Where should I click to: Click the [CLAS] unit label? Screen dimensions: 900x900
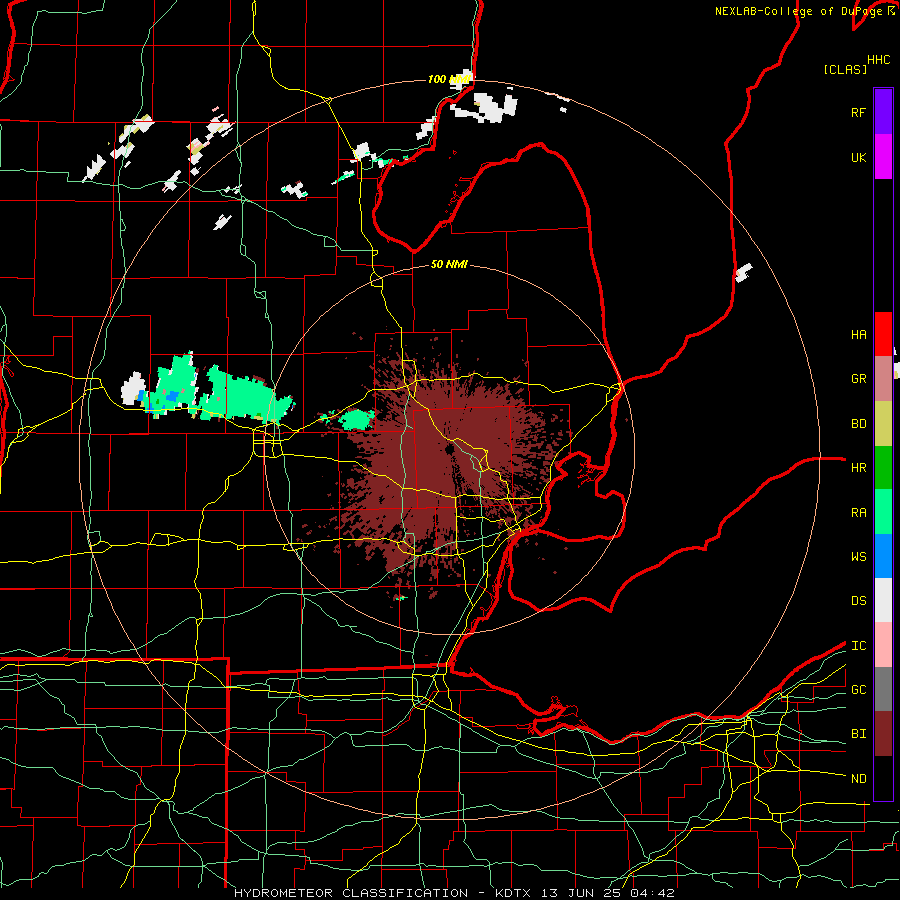click(x=845, y=70)
